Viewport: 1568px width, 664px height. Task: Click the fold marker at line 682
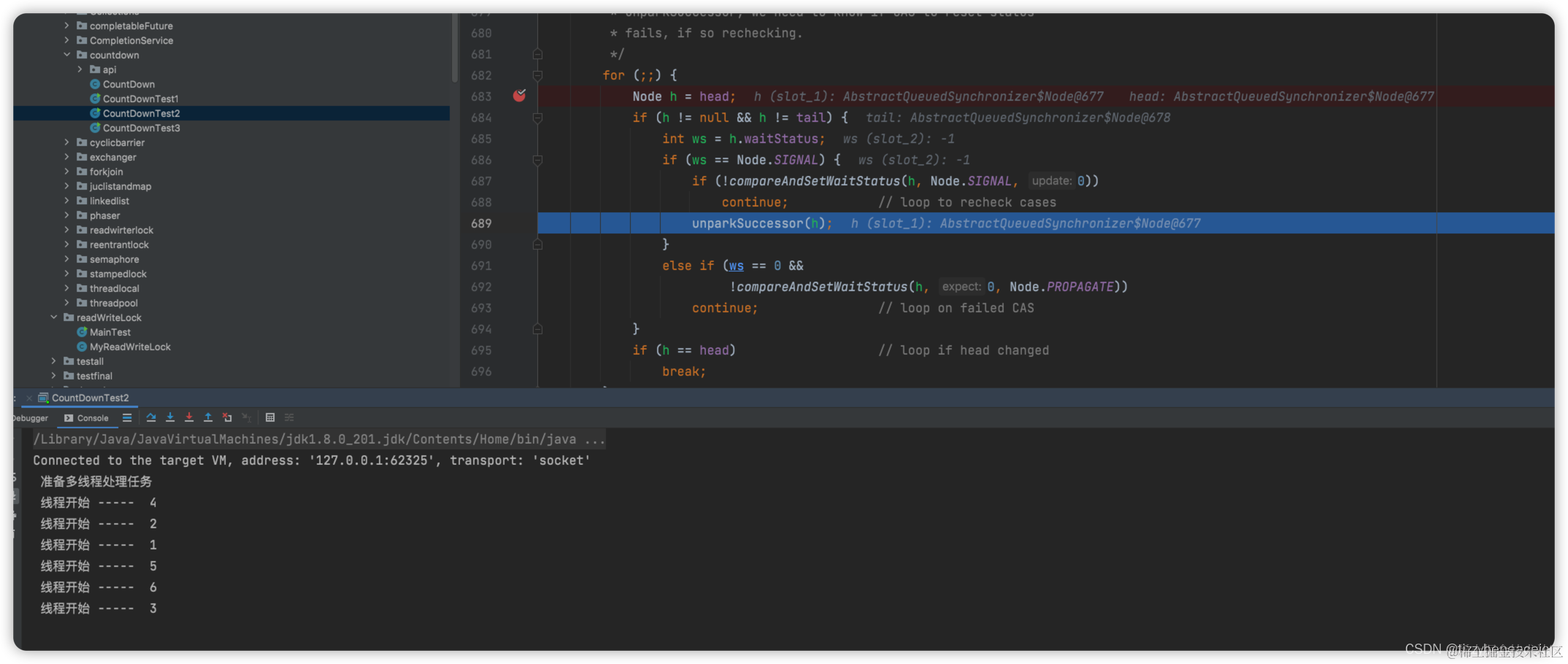[x=537, y=75]
